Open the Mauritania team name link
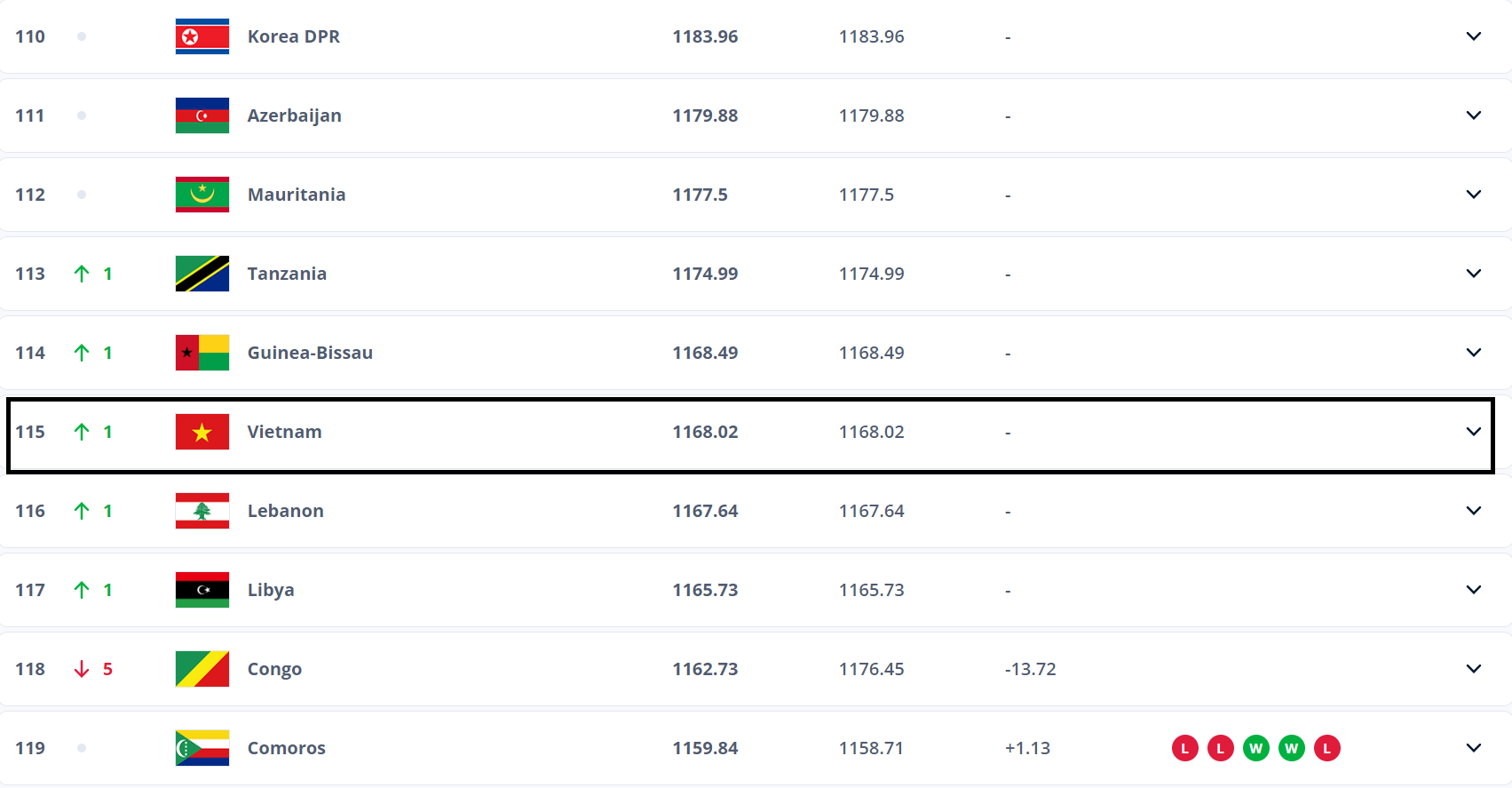Viewport: 1512px width, 788px height. [297, 195]
